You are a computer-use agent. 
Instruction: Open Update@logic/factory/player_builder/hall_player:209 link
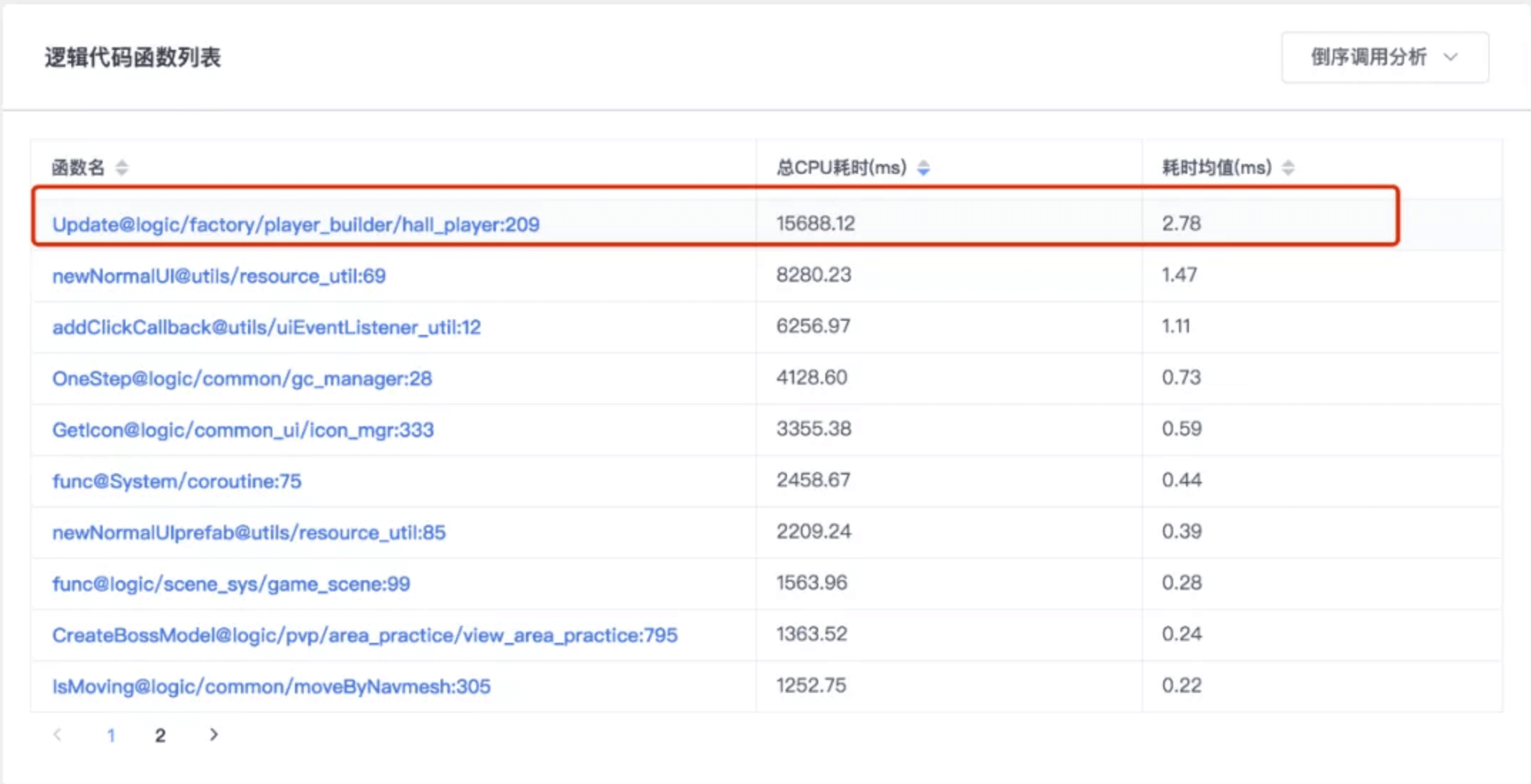tap(296, 225)
